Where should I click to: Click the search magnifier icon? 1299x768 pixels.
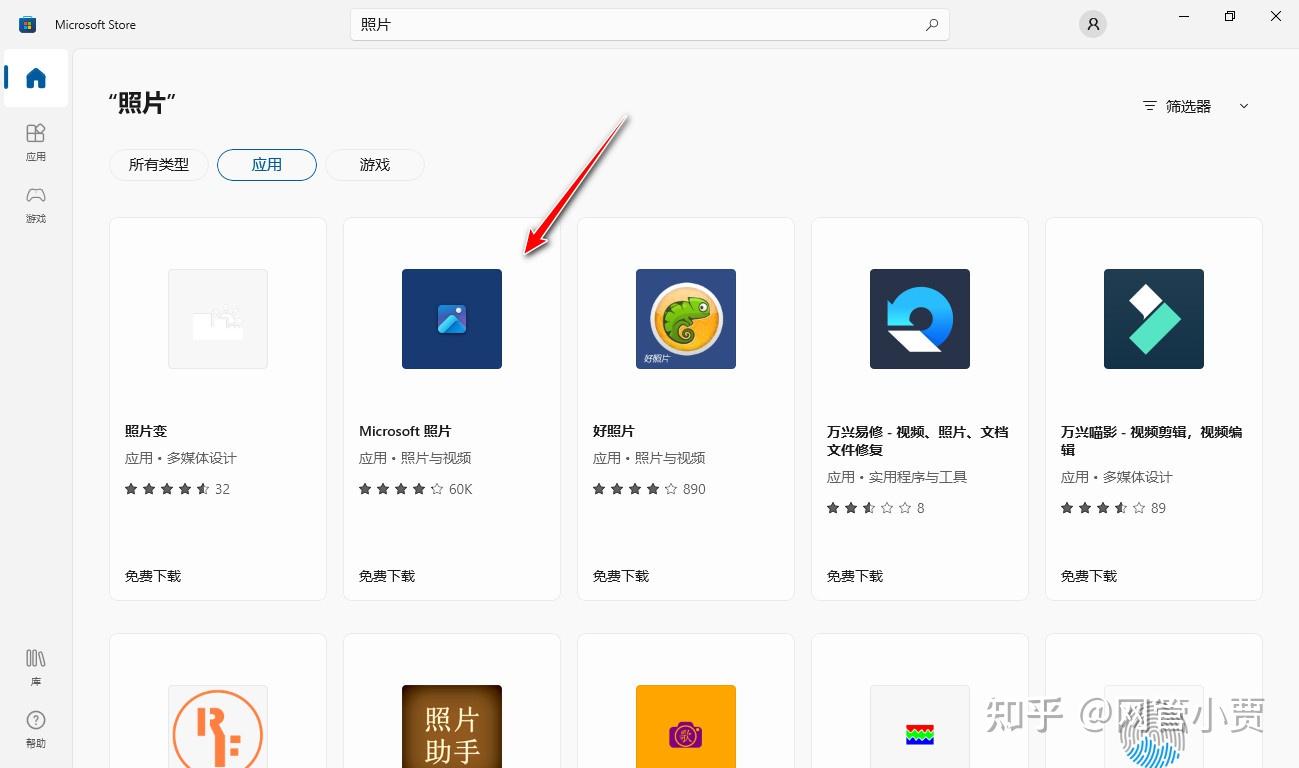(932, 25)
